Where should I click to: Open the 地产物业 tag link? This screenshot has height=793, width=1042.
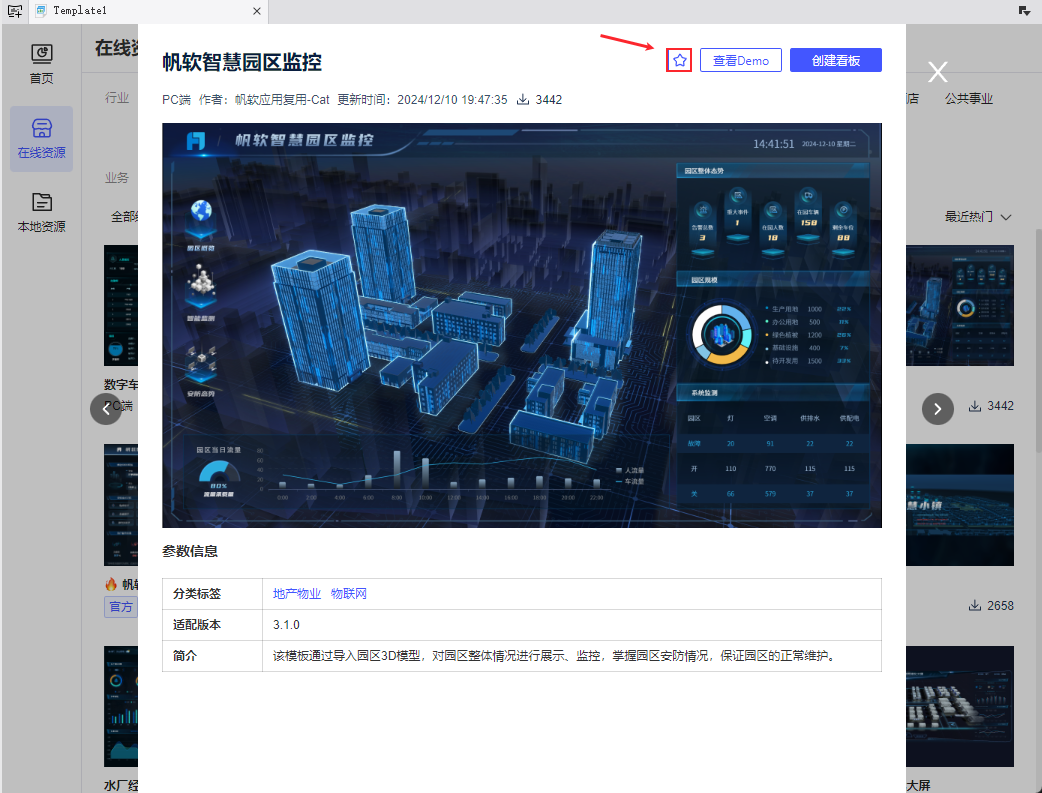[296, 594]
